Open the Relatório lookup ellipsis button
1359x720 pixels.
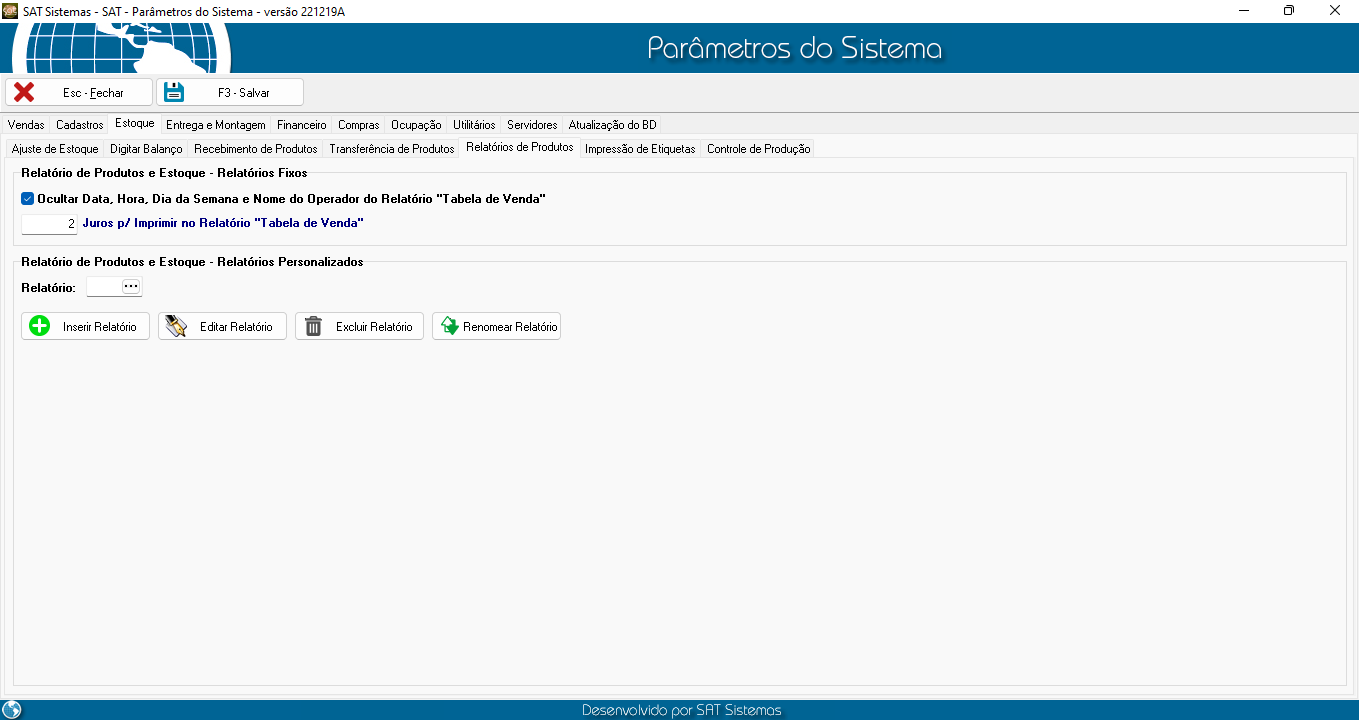pos(131,287)
